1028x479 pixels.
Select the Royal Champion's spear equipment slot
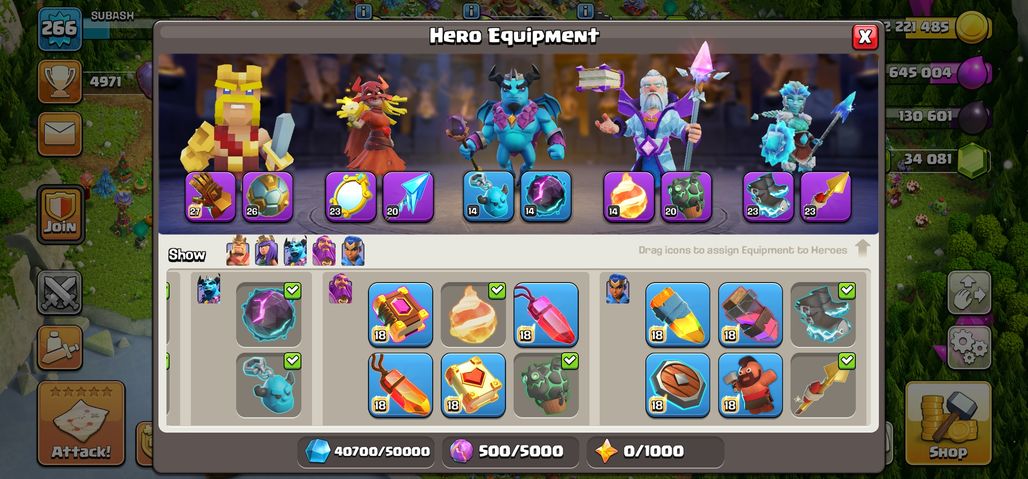(x=826, y=197)
